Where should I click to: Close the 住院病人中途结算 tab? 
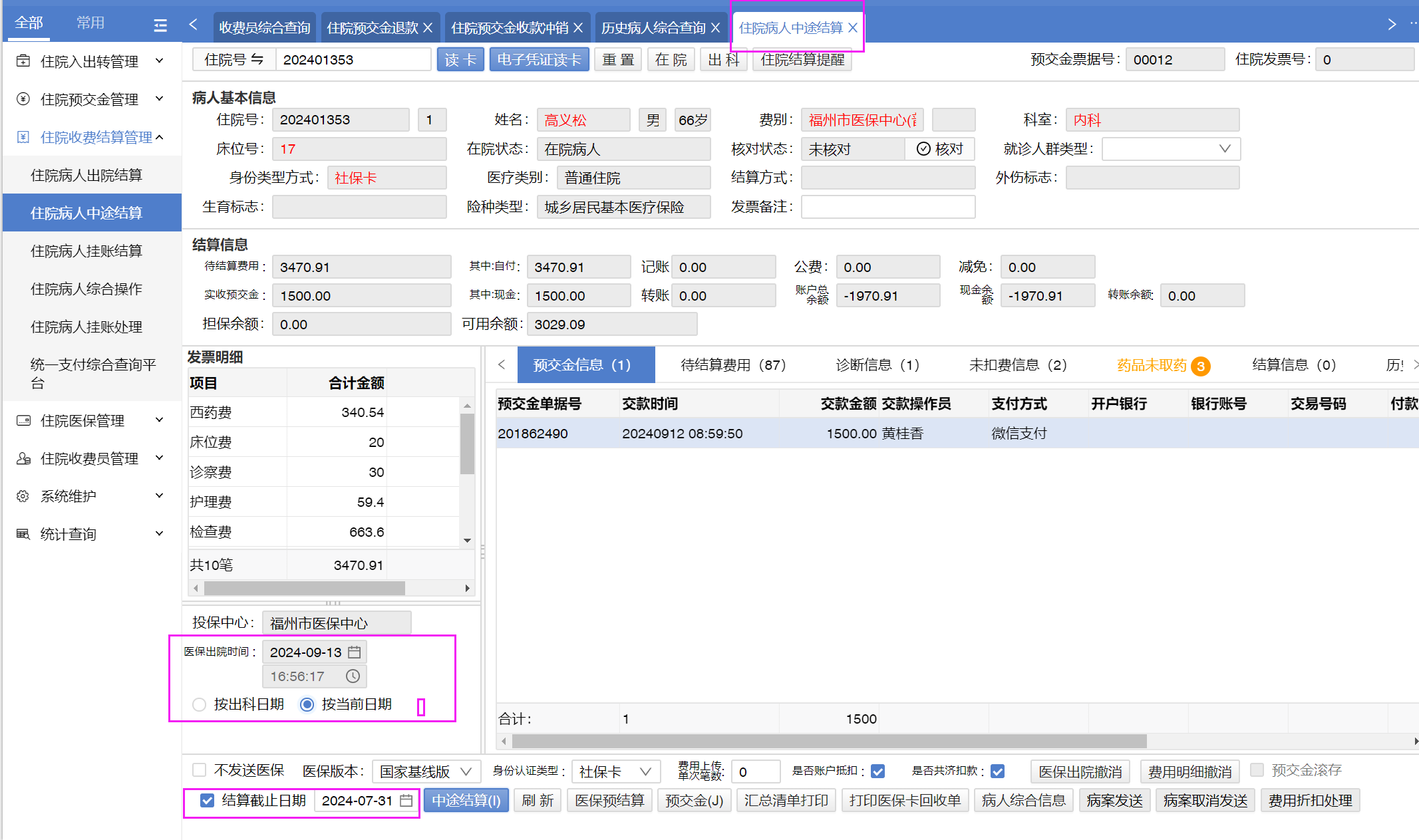point(853,28)
